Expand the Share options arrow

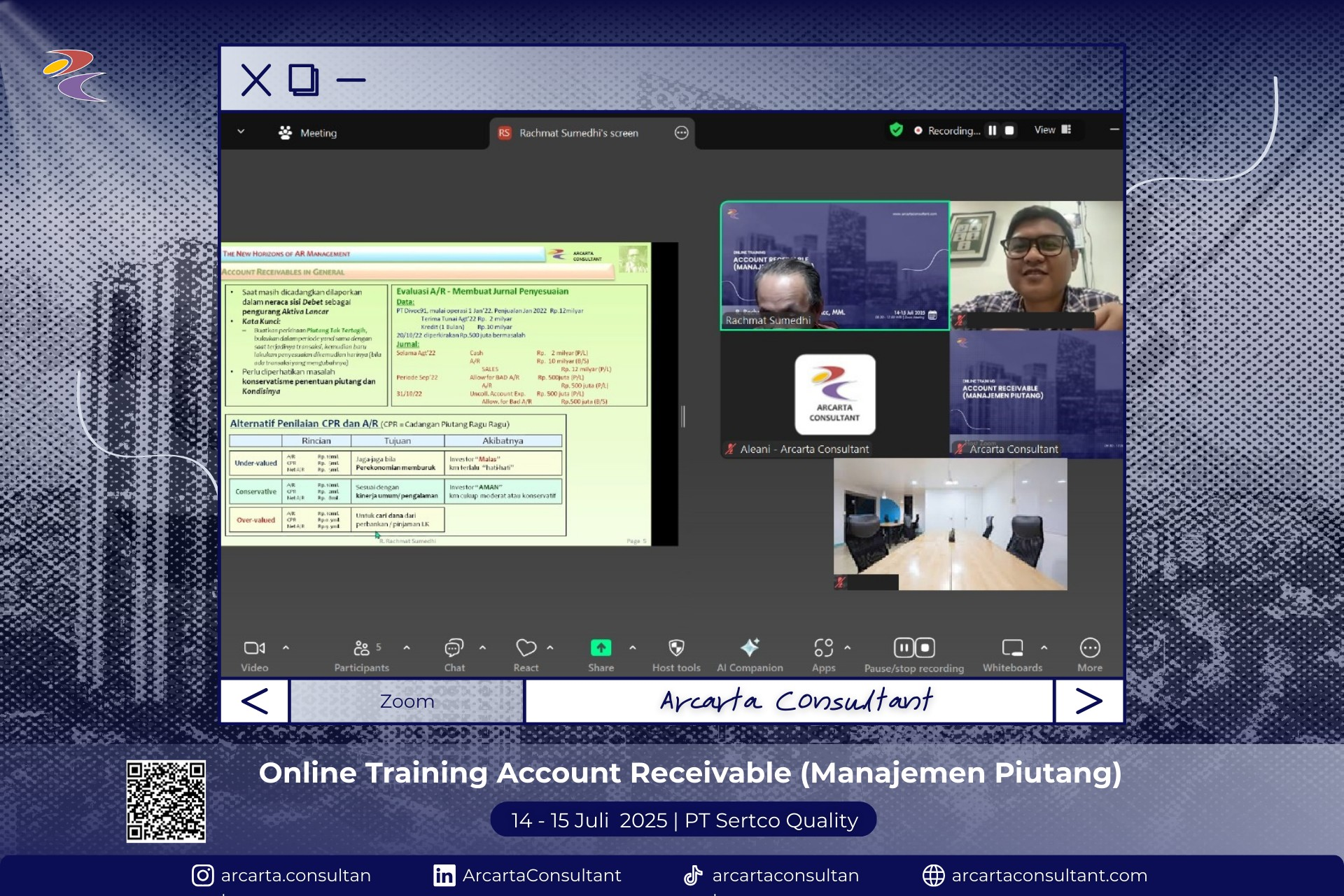click(x=633, y=648)
